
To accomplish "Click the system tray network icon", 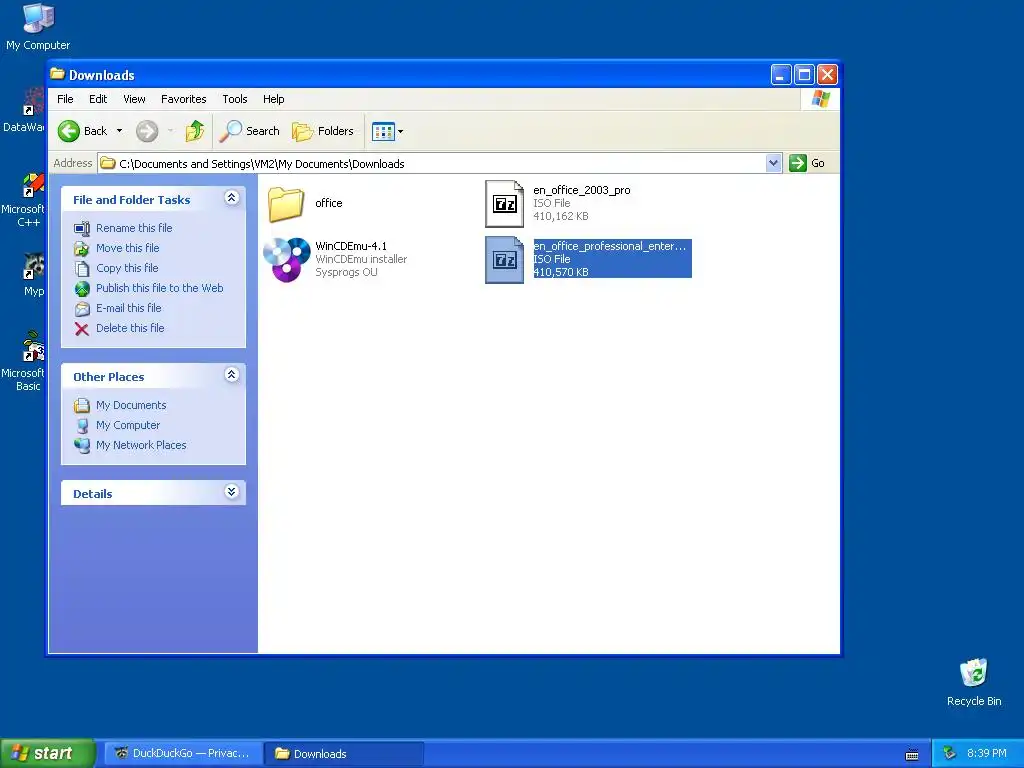I will 950,753.
